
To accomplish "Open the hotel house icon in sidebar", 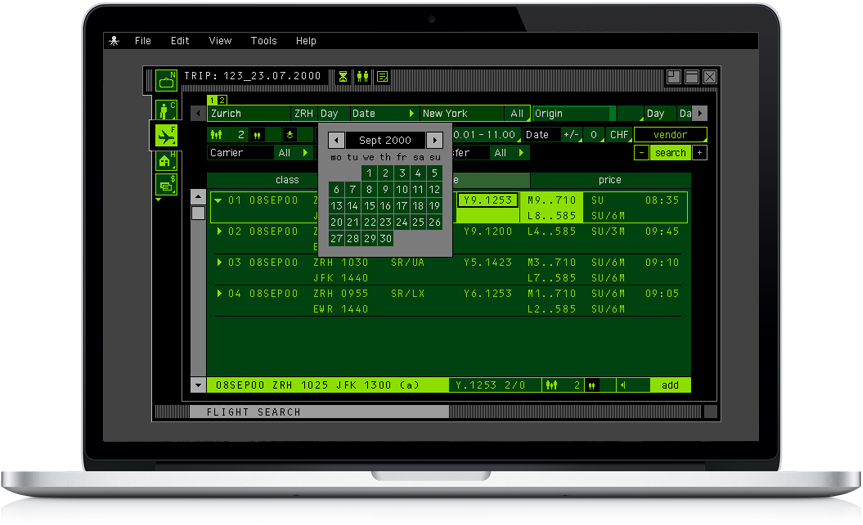I will pyautogui.click(x=165, y=161).
